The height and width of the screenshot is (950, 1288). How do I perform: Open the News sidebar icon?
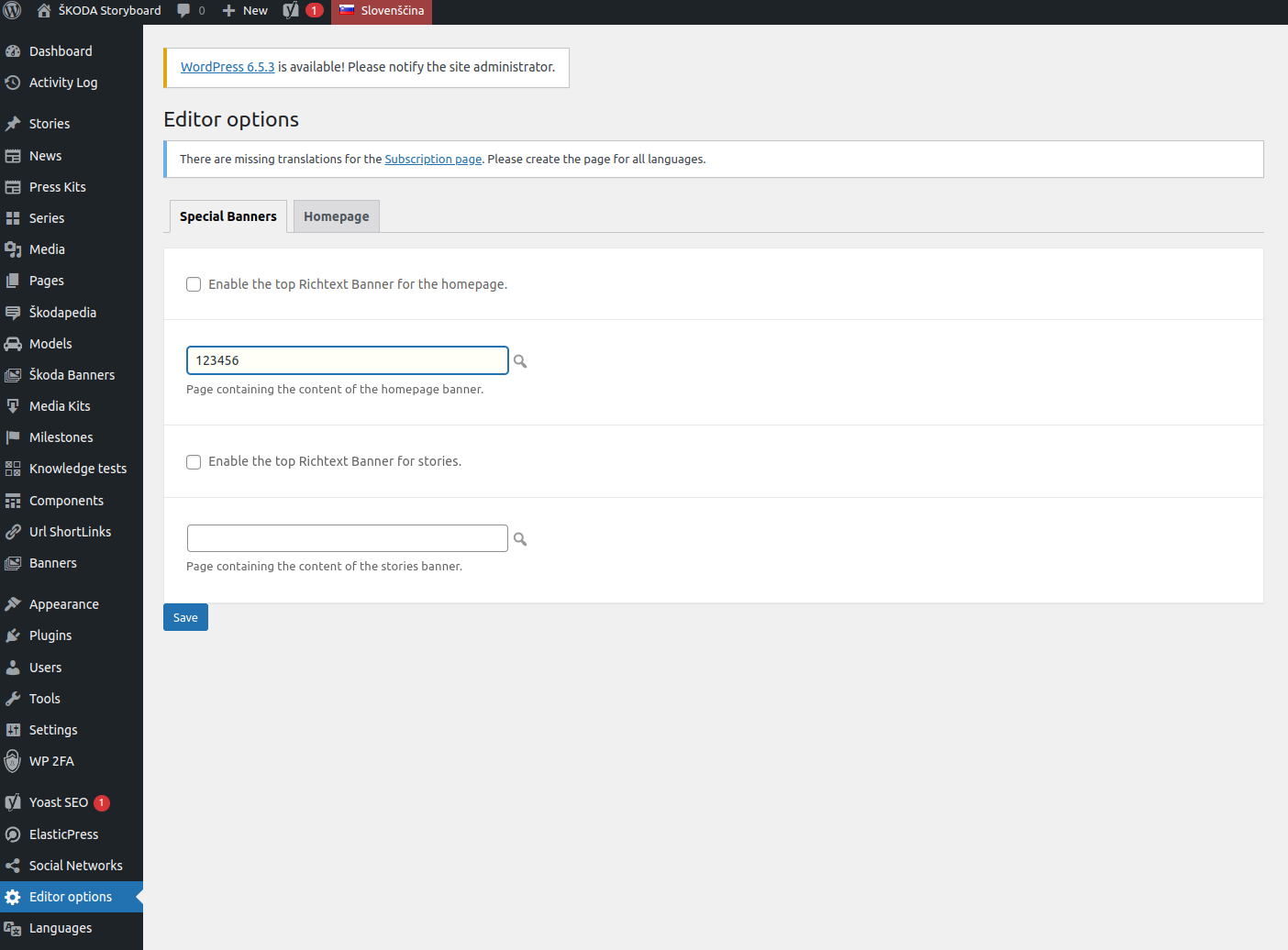click(x=13, y=156)
